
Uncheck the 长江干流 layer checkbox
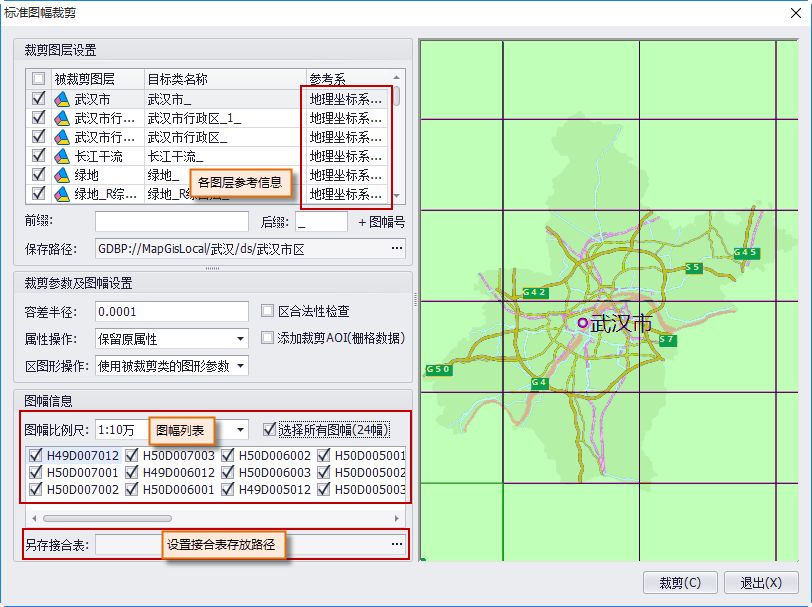pyautogui.click(x=38, y=155)
